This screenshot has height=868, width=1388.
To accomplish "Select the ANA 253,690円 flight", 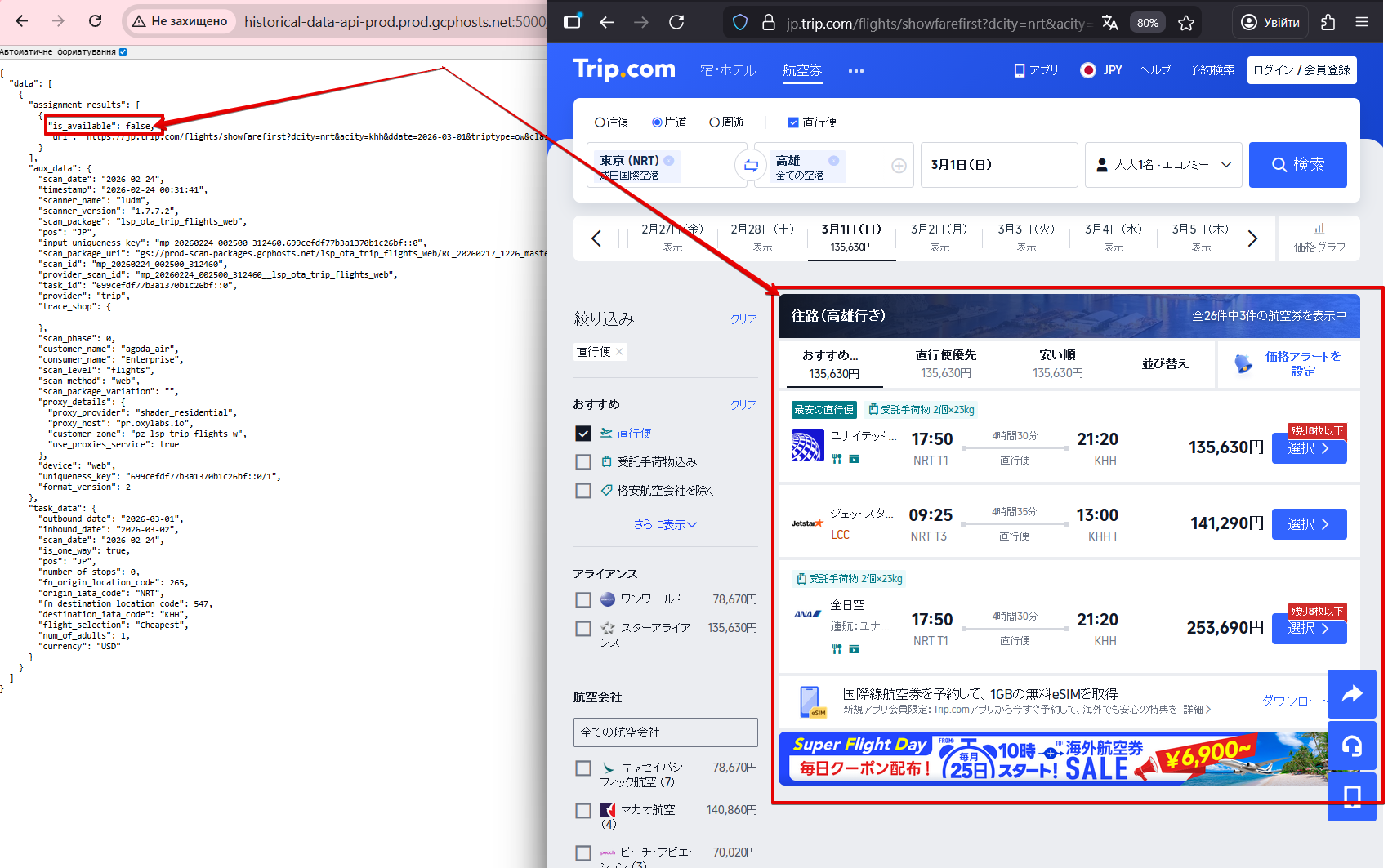I will tap(1309, 629).
